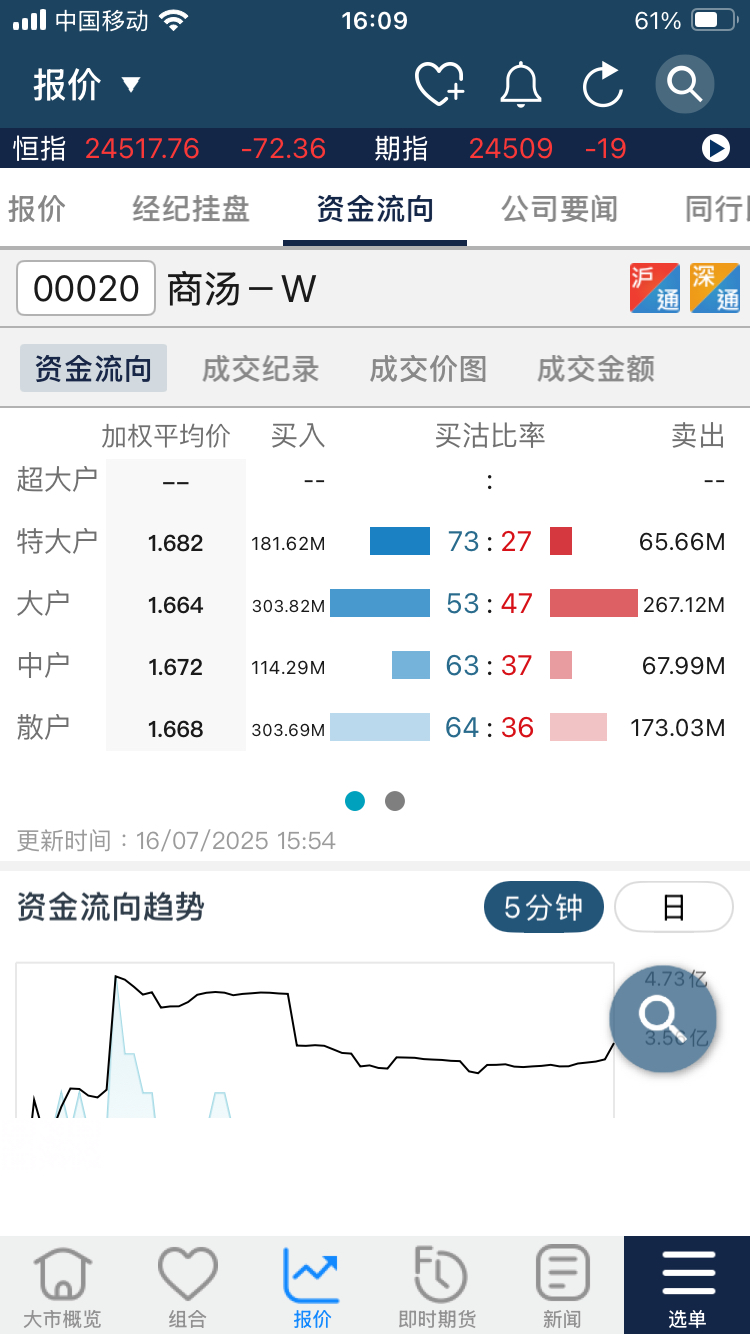Select the 资金流向 sub-tab
This screenshot has width=750, height=1334.
pos(93,369)
